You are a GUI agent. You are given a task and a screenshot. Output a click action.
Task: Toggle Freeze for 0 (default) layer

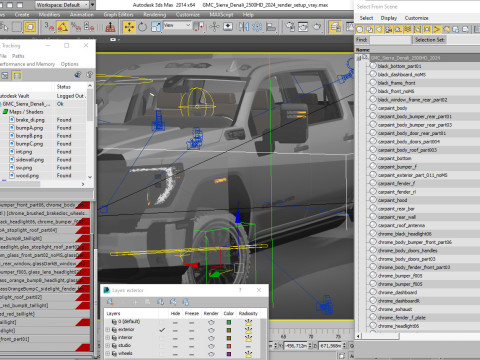tap(191, 322)
